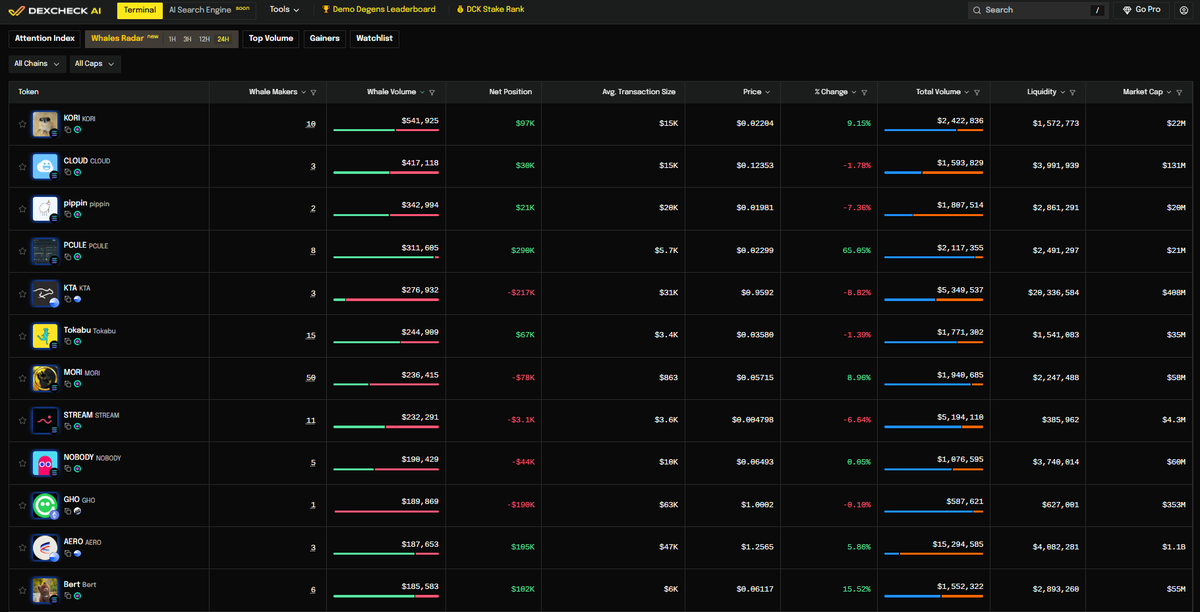Screen dimensions: 1200x612
Task: Copy the STREAM contract address
Action: pos(68,426)
